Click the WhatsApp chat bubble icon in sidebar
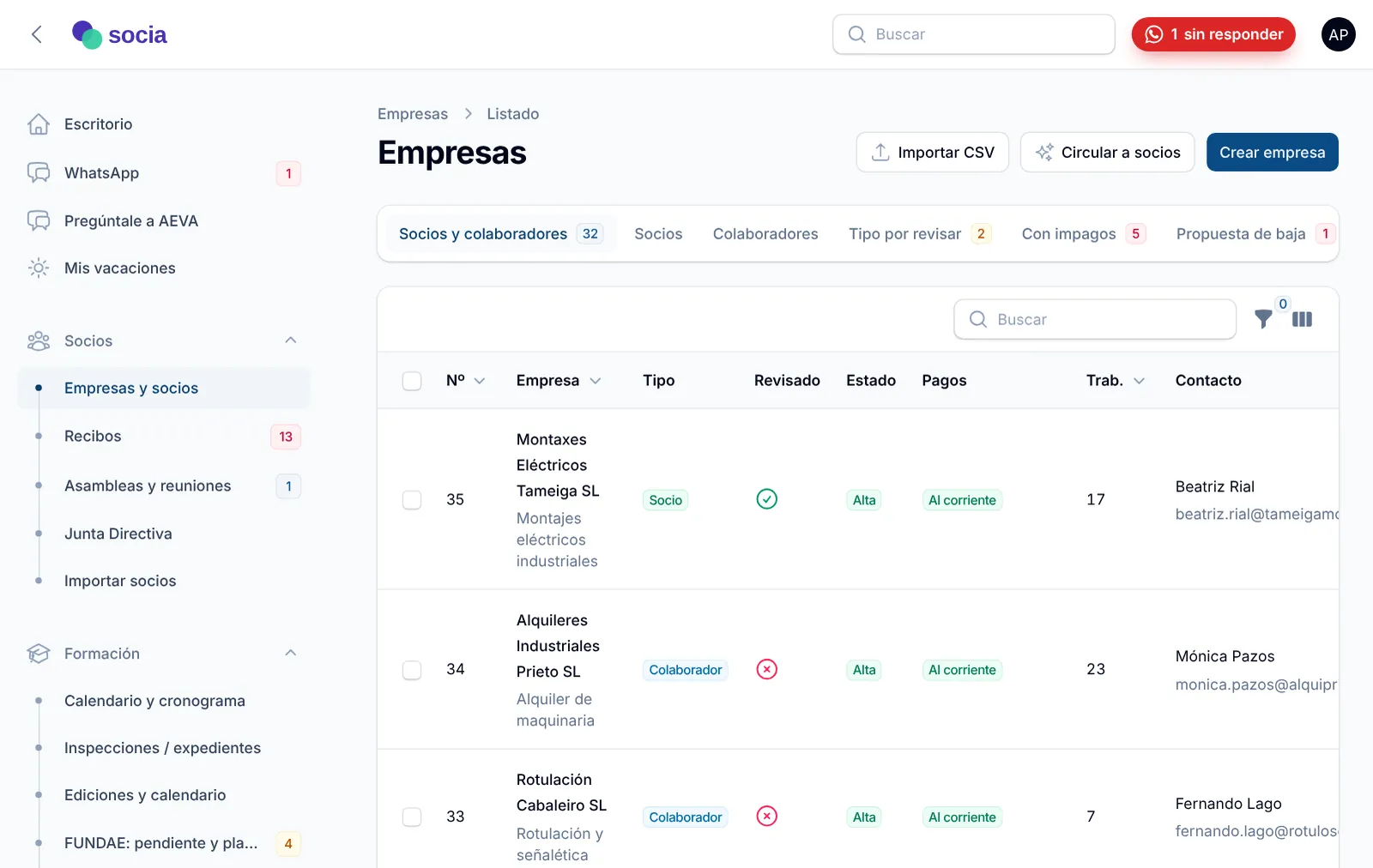Viewport: 1373px width, 868px height. point(39,172)
